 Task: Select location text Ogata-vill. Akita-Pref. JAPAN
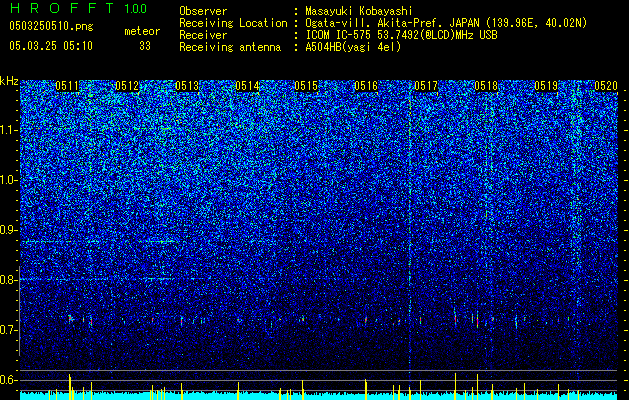pos(392,23)
